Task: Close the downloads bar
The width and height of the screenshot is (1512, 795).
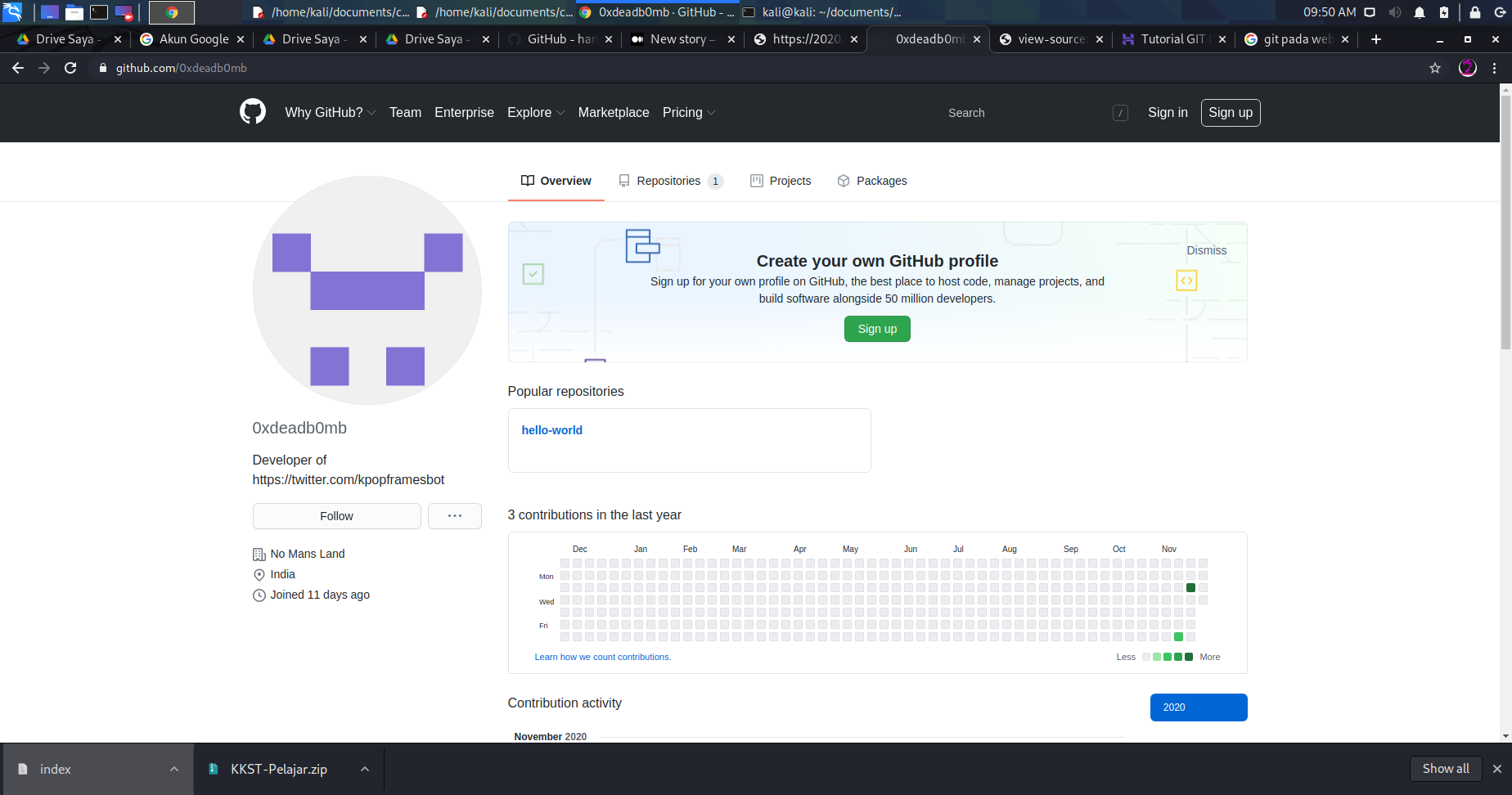Action: pos(1496,769)
